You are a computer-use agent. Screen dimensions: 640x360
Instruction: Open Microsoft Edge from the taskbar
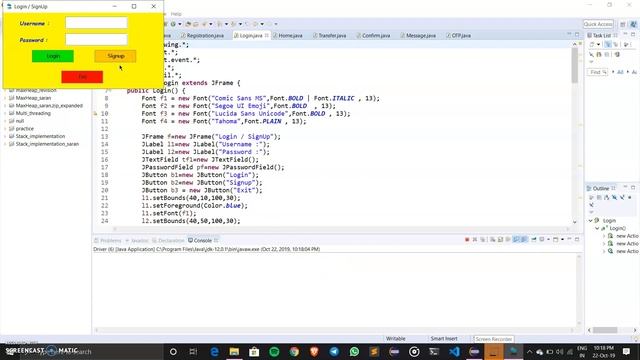[x=214, y=351]
